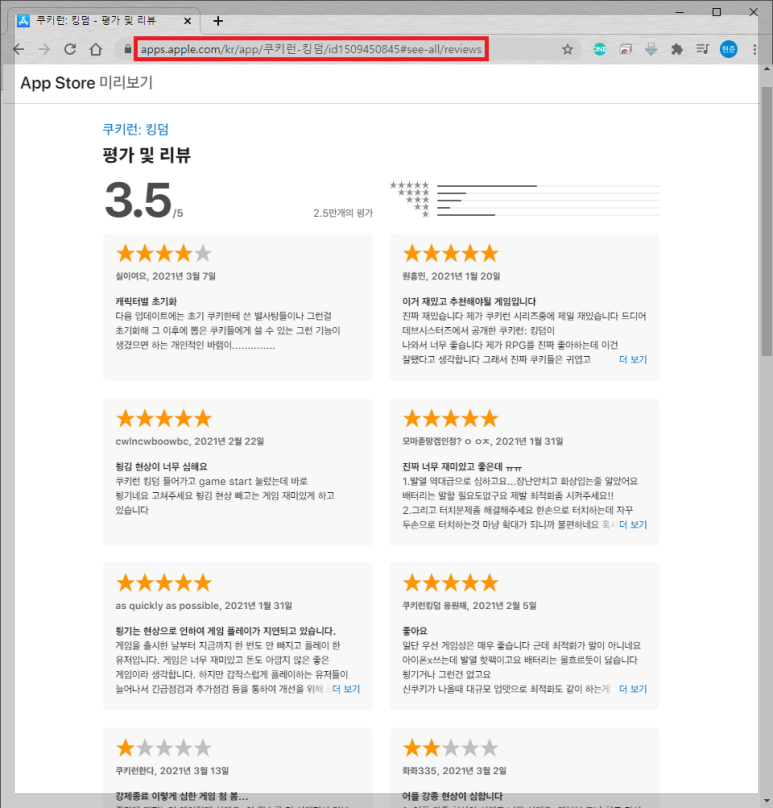Go back to previous page
773x808 pixels.
19,49
